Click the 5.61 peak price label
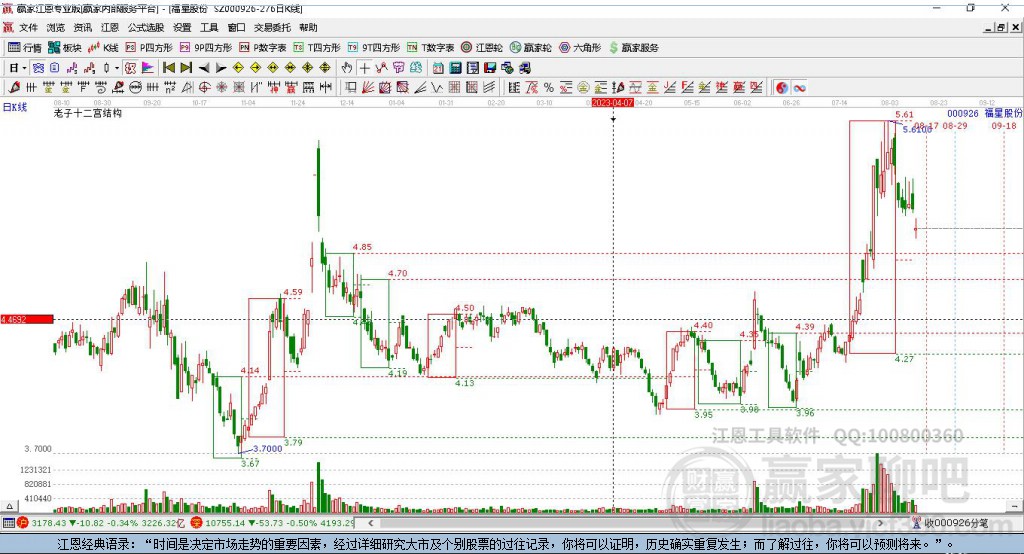Viewport: 1024px width, 554px height. [x=904, y=114]
